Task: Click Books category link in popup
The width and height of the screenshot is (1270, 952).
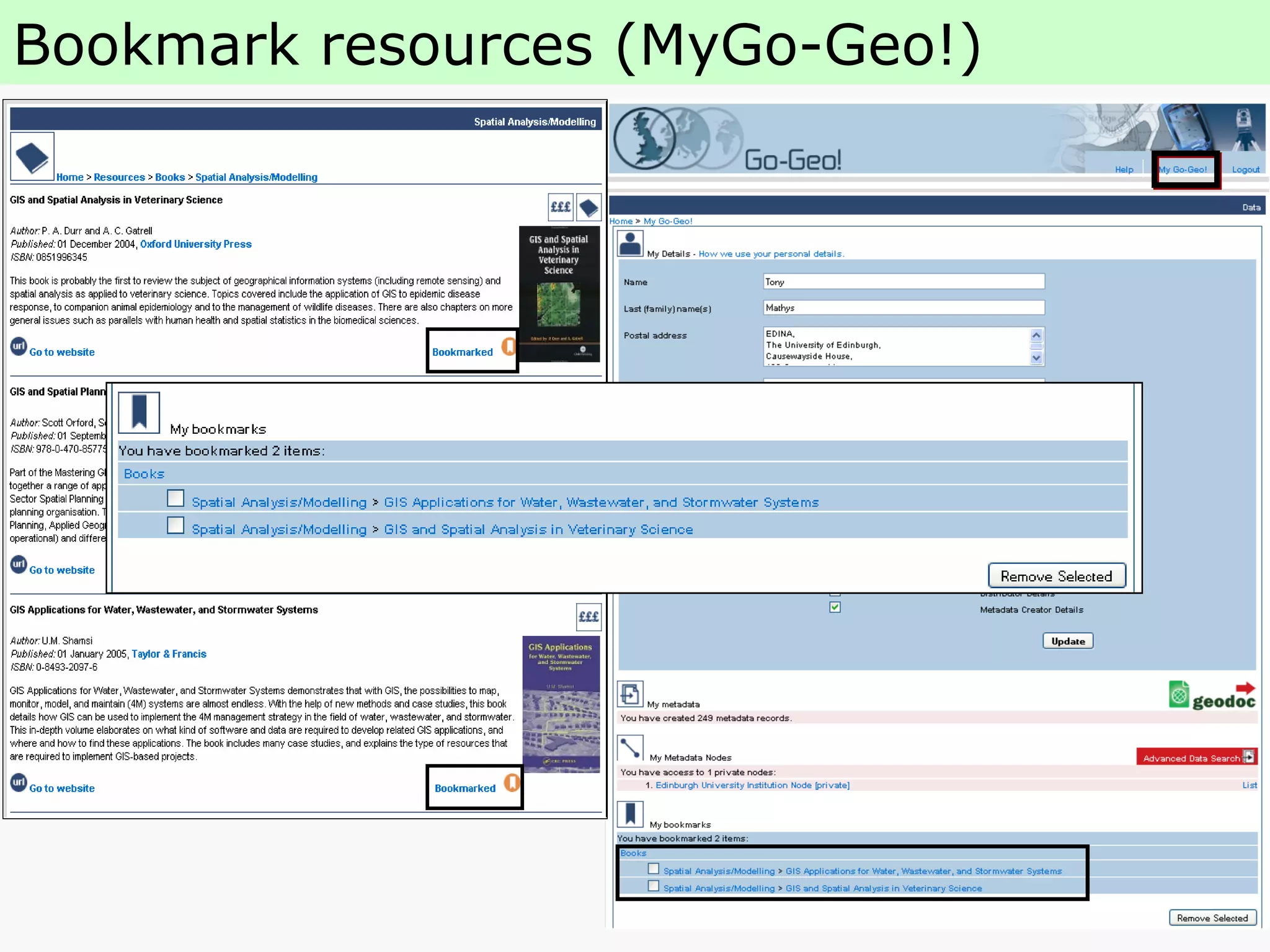Action: tap(144, 474)
